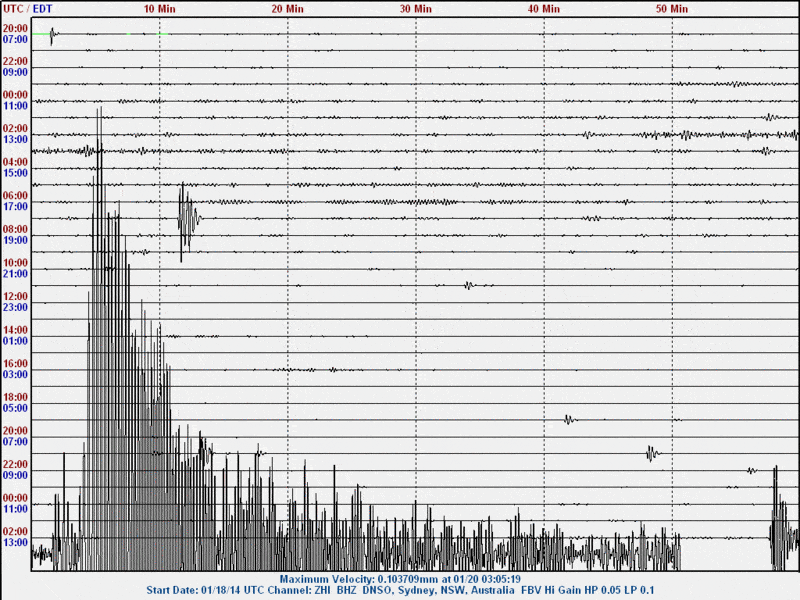Image resolution: width=800 pixels, height=600 pixels.
Task: Select the "20 Min" column label
Action: pos(287,9)
